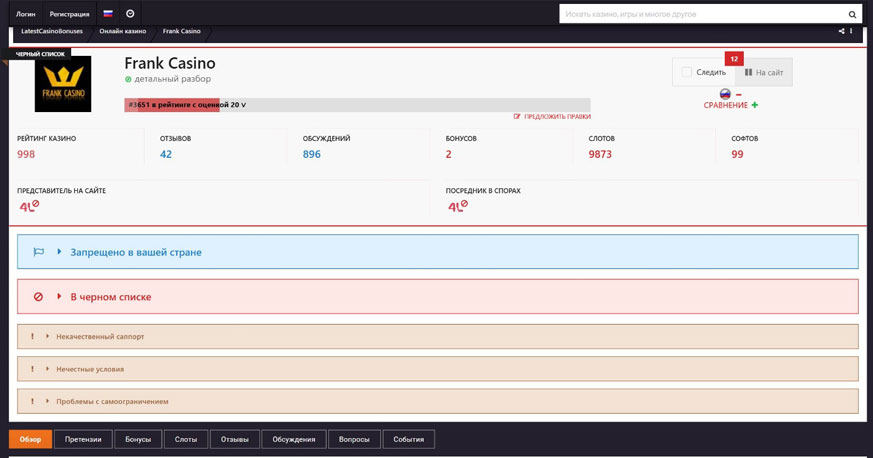The image size is (873, 458).
Task: Click the red minus icon above СРАВНЕНИЕ
Action: pos(739,95)
